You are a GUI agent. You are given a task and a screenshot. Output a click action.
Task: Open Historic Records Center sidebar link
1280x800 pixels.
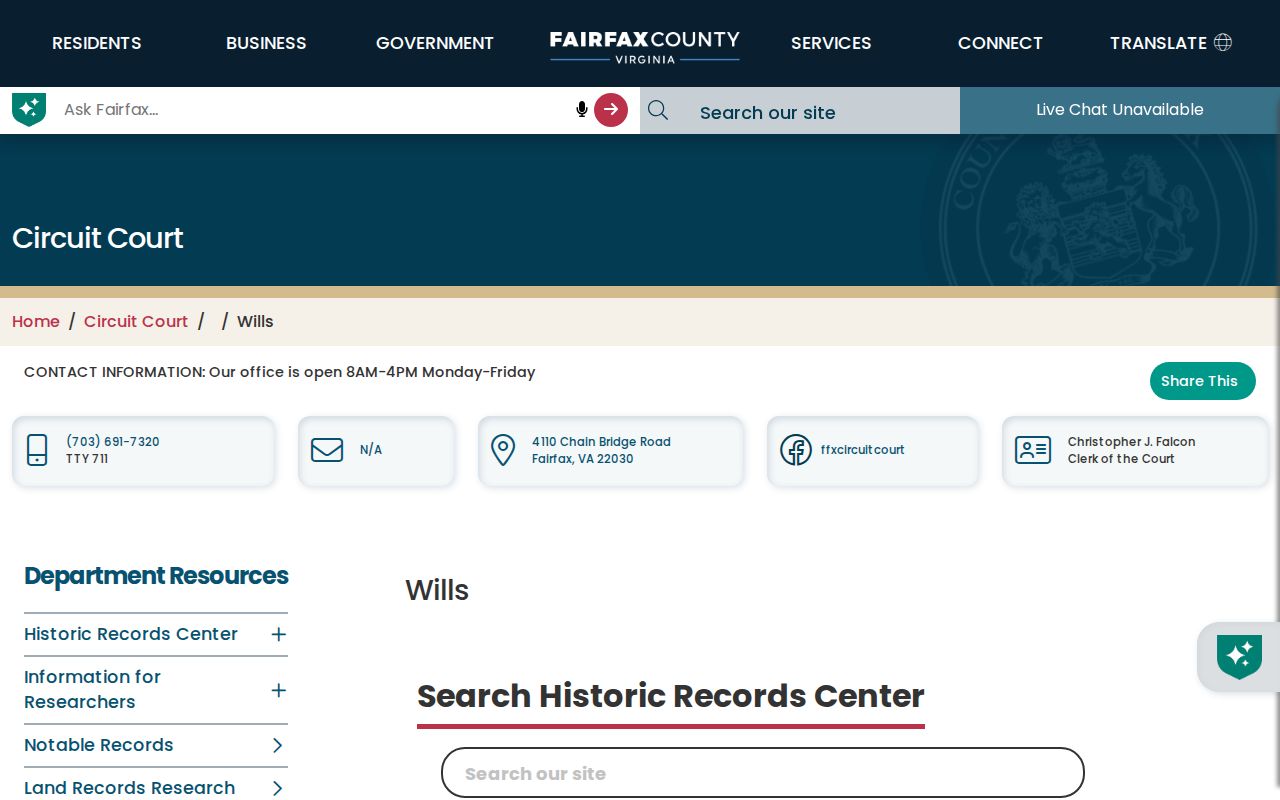click(131, 634)
